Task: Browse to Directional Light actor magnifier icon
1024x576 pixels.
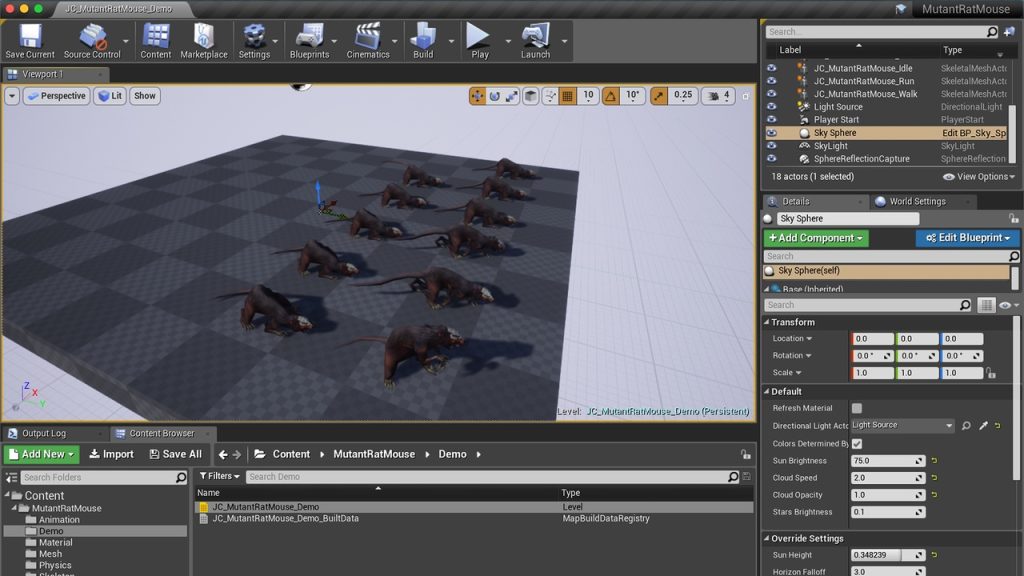Action: click(966, 426)
